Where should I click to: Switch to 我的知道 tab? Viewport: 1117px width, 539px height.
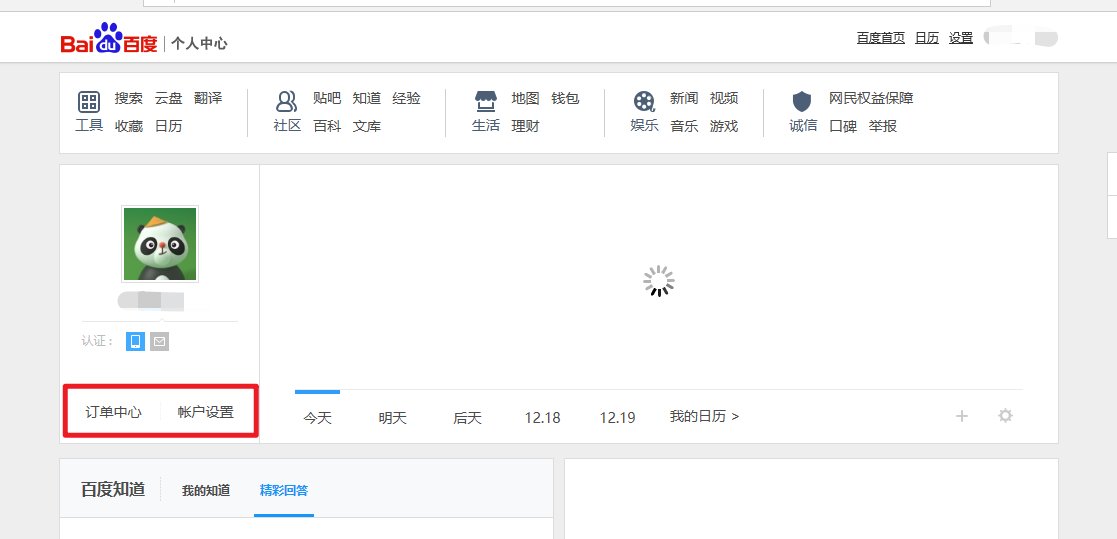pyautogui.click(x=206, y=491)
